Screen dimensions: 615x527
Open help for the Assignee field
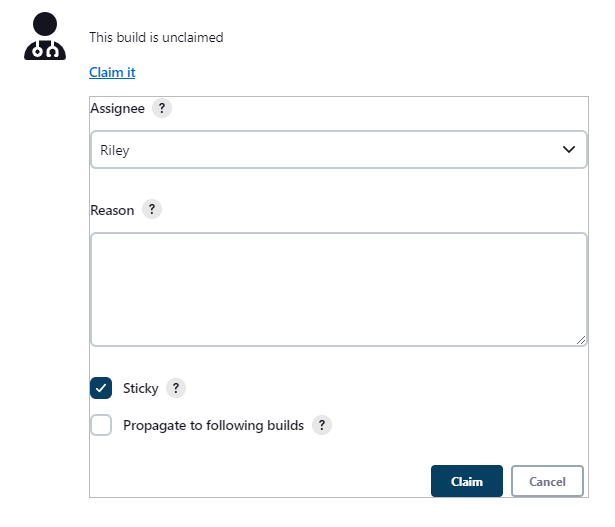(162, 108)
